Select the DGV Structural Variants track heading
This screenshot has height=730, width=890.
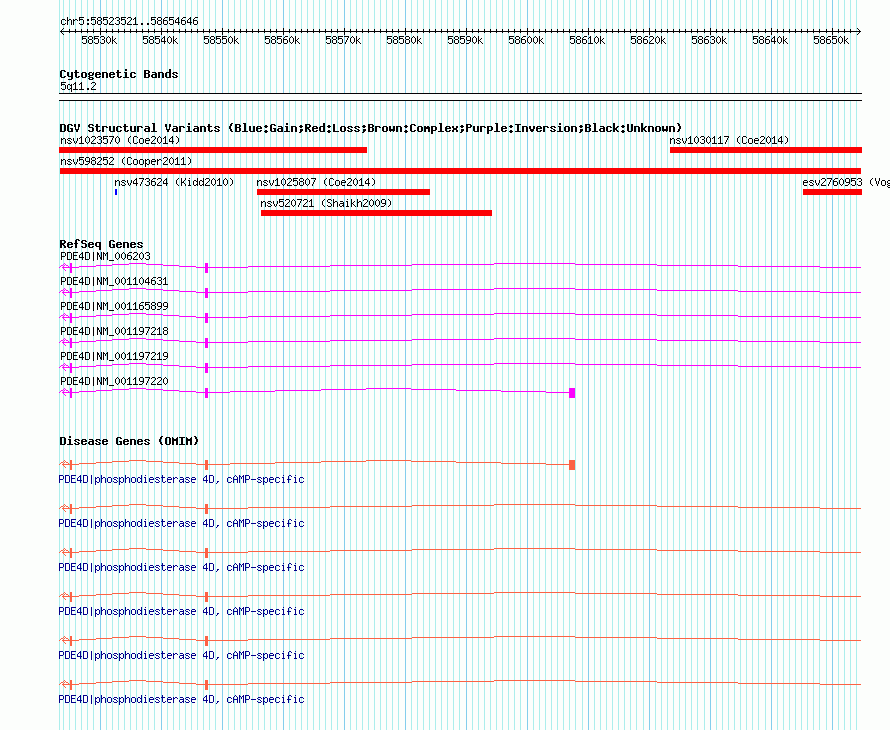tap(371, 128)
